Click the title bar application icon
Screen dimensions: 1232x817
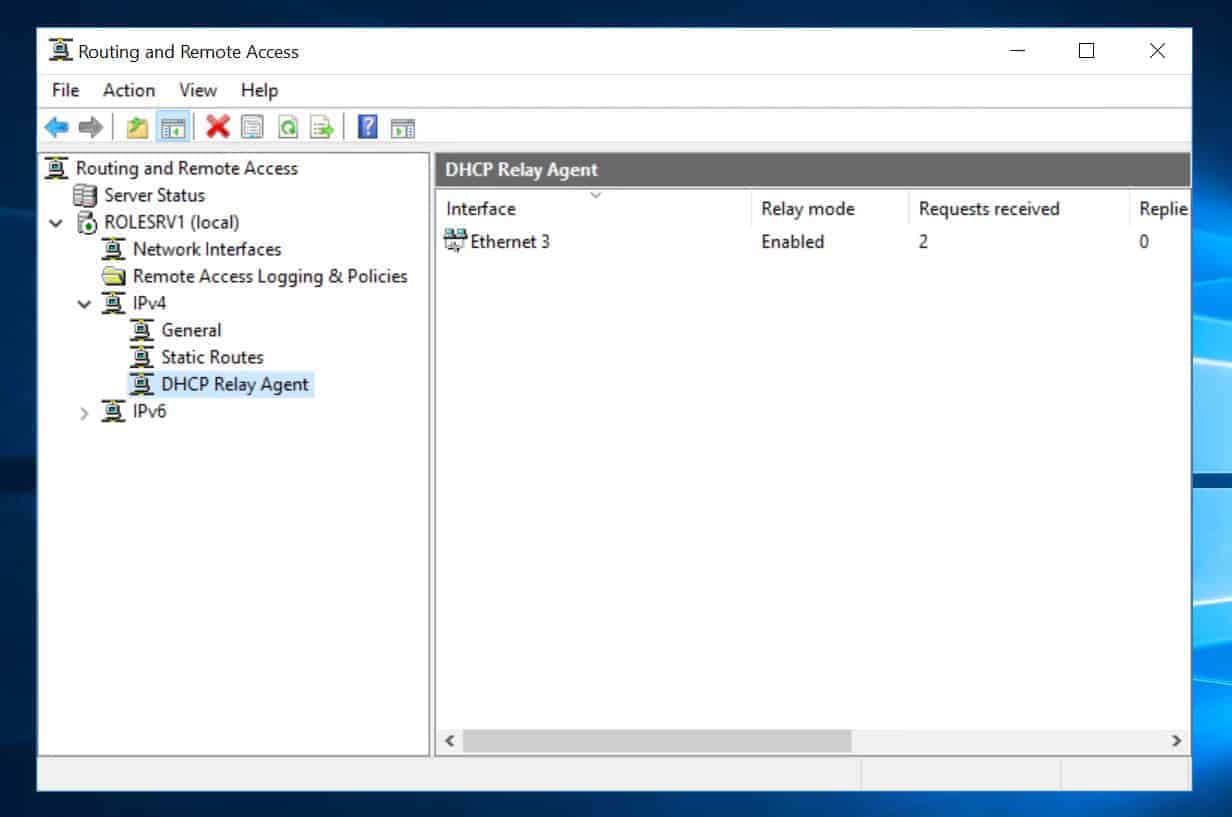[x=61, y=51]
